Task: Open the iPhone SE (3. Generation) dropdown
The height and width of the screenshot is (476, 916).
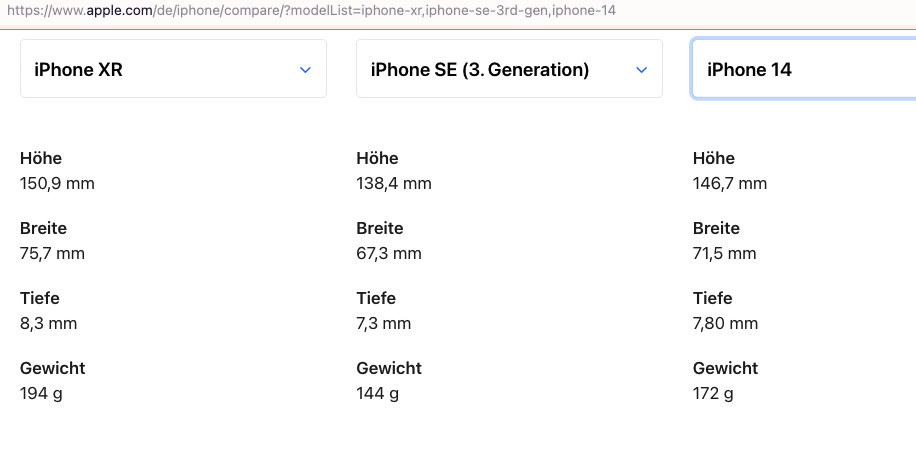Action: 509,69
